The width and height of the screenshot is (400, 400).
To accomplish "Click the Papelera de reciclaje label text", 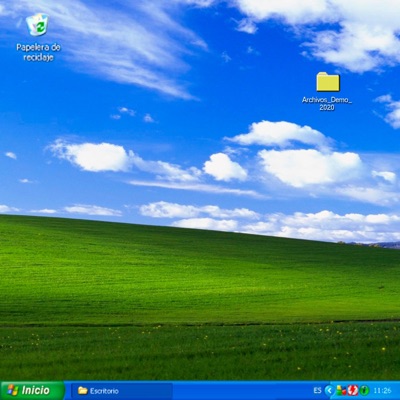I will pyautogui.click(x=38, y=52).
